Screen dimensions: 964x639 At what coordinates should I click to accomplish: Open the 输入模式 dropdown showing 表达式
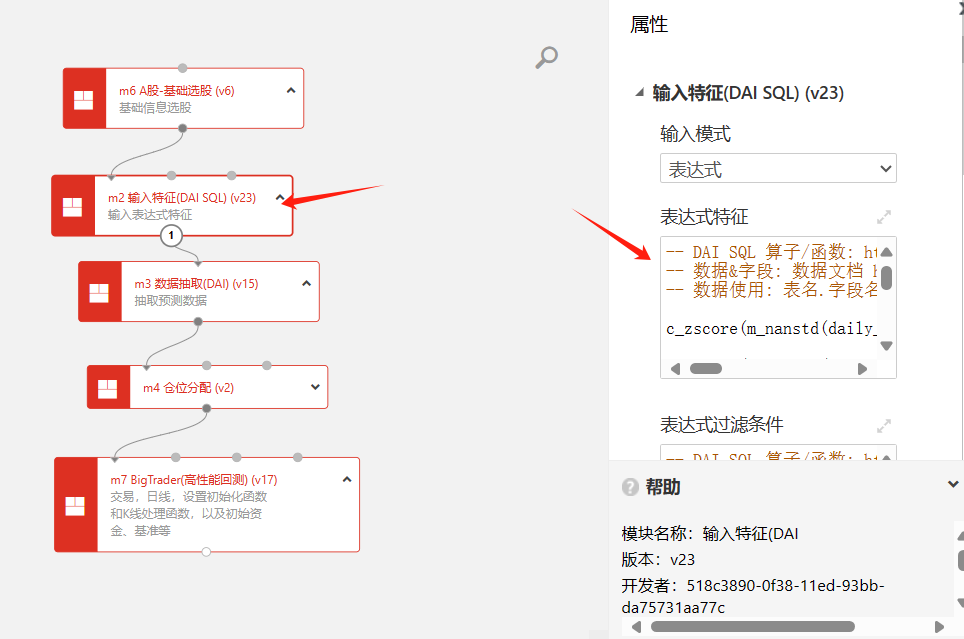[778, 169]
